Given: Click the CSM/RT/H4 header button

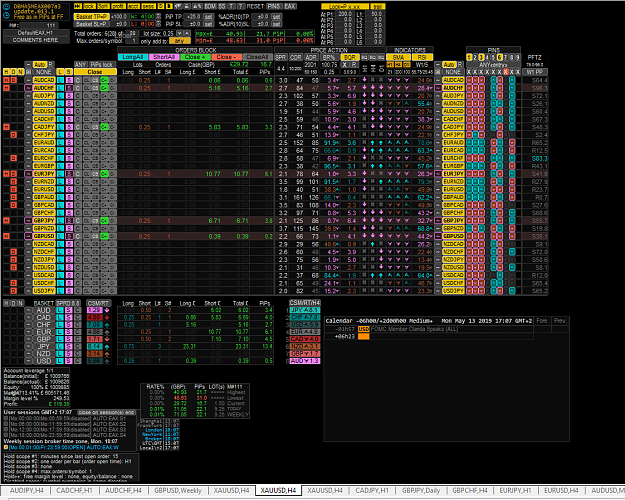Looking at the screenshot, I should click(x=305, y=303).
